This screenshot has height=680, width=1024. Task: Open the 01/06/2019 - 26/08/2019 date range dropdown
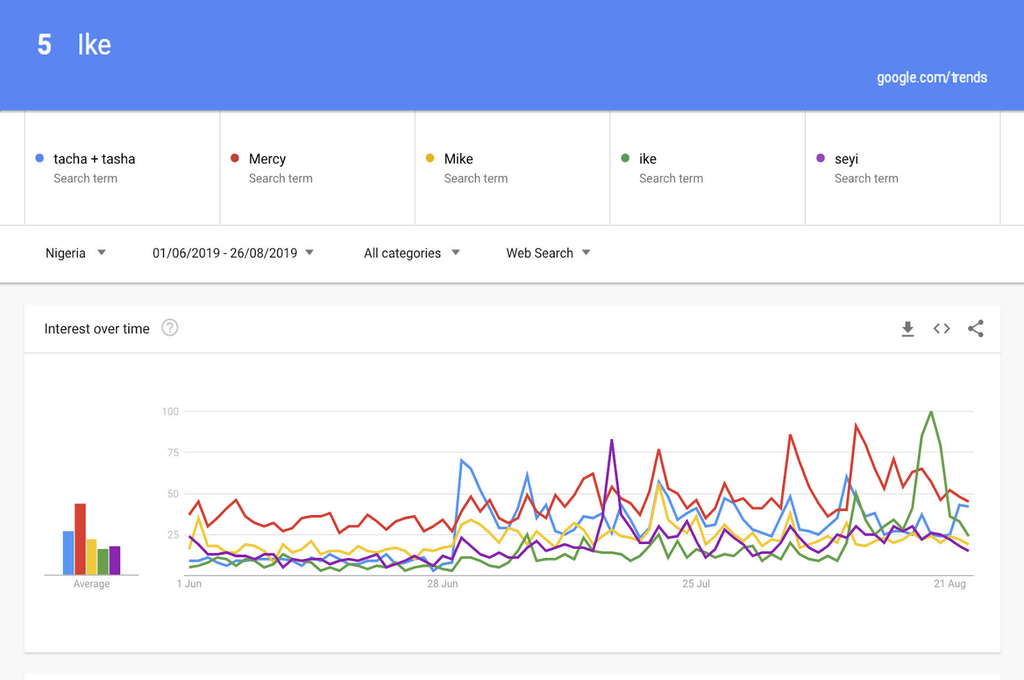coord(232,253)
